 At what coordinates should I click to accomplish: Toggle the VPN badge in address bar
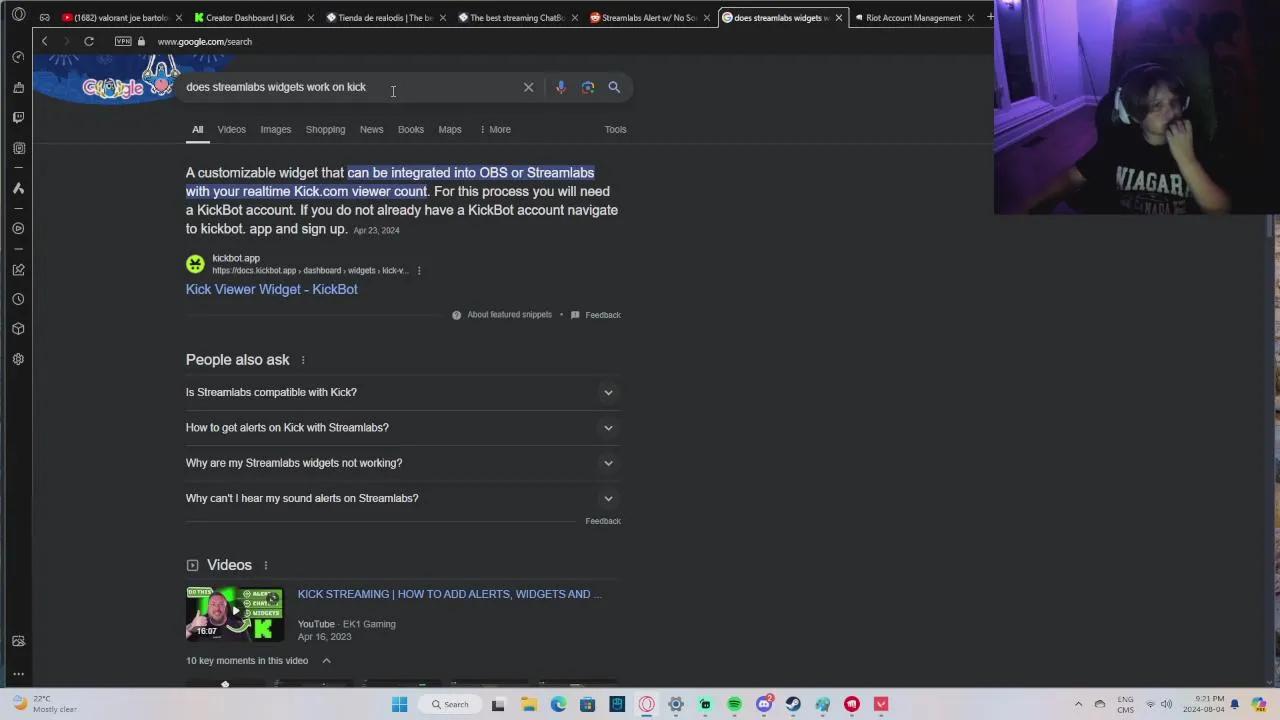pyautogui.click(x=123, y=41)
